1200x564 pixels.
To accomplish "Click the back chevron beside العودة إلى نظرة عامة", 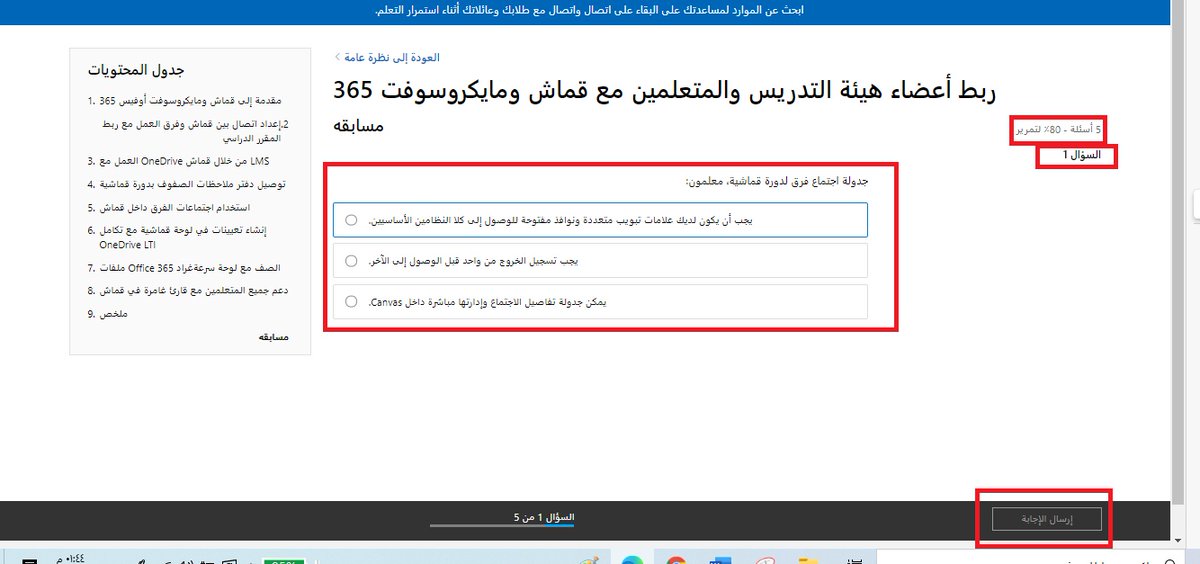I will pos(338,58).
